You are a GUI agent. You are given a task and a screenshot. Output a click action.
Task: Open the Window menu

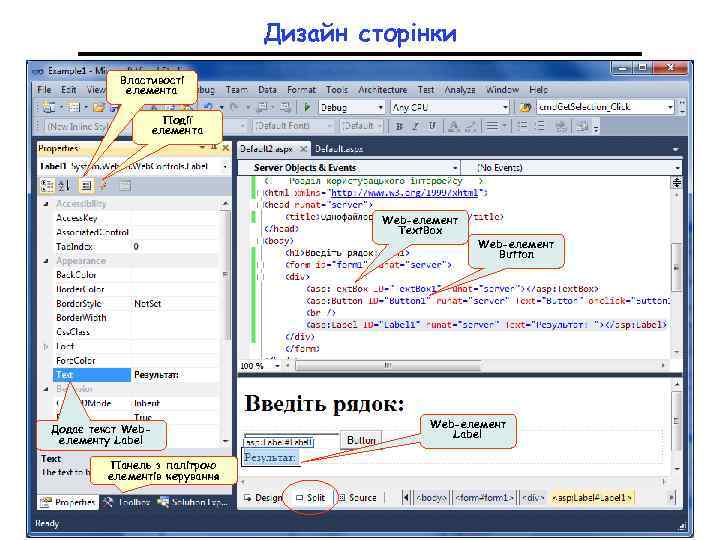click(x=502, y=90)
